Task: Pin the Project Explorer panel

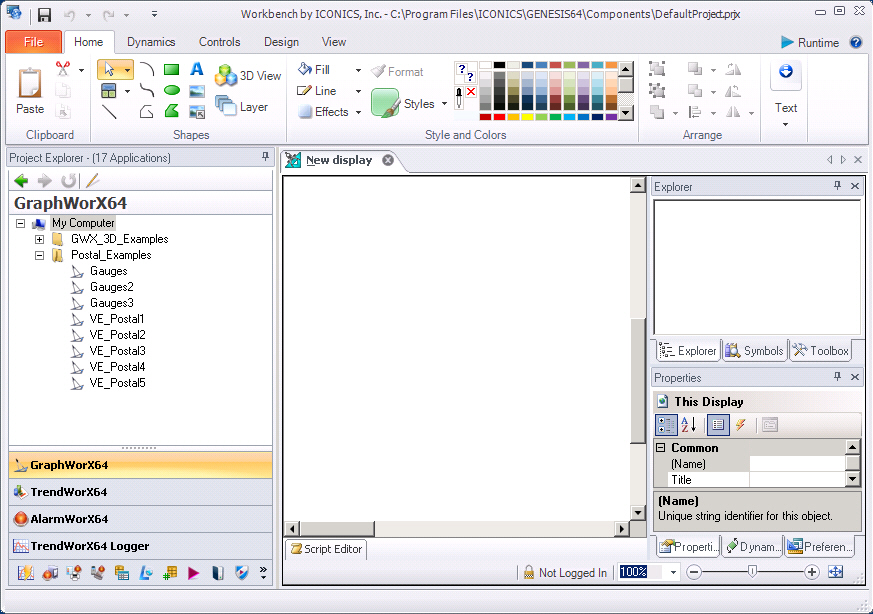Action: point(265,158)
